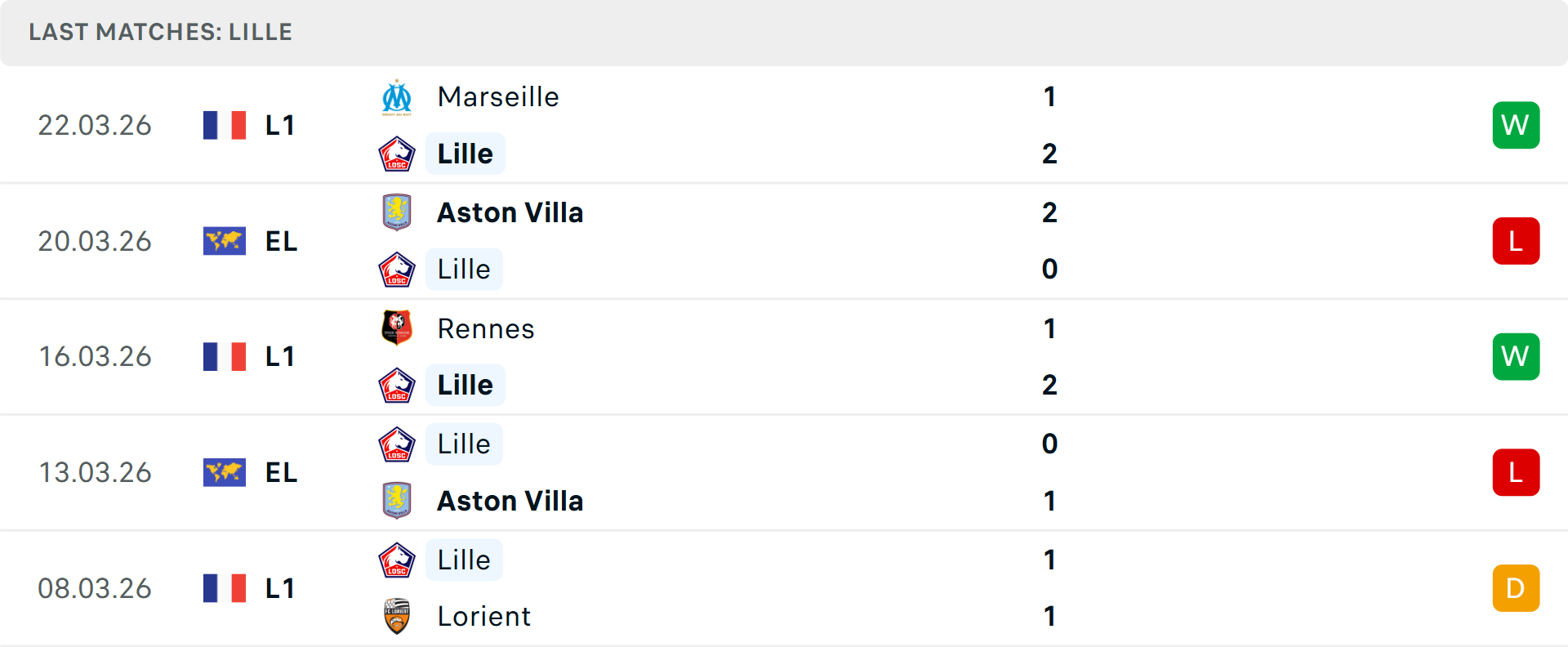Click the L1 league label on 08.03.26
This screenshot has width=1568, height=647.
280,588
